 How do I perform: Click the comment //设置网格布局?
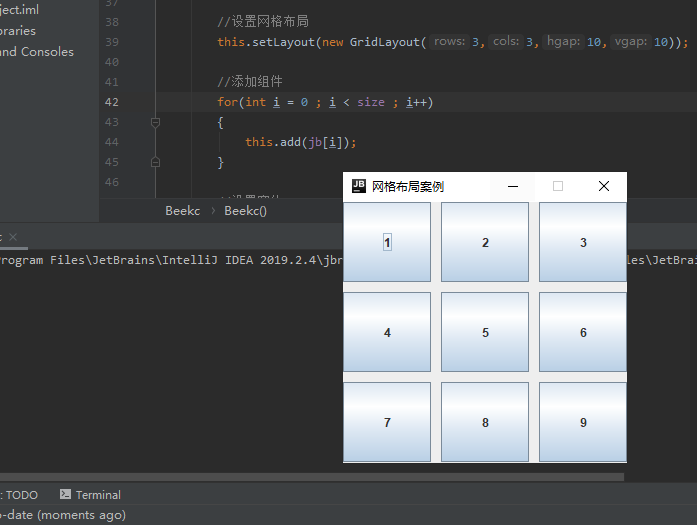263,21
